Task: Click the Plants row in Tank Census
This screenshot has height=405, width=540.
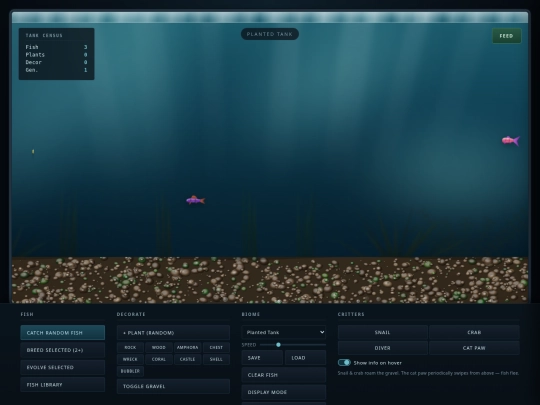Action: 56,55
